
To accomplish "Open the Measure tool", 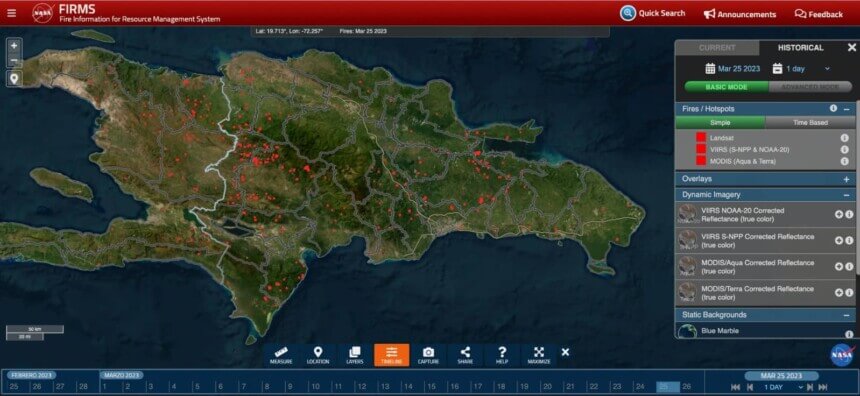I will tap(281, 355).
